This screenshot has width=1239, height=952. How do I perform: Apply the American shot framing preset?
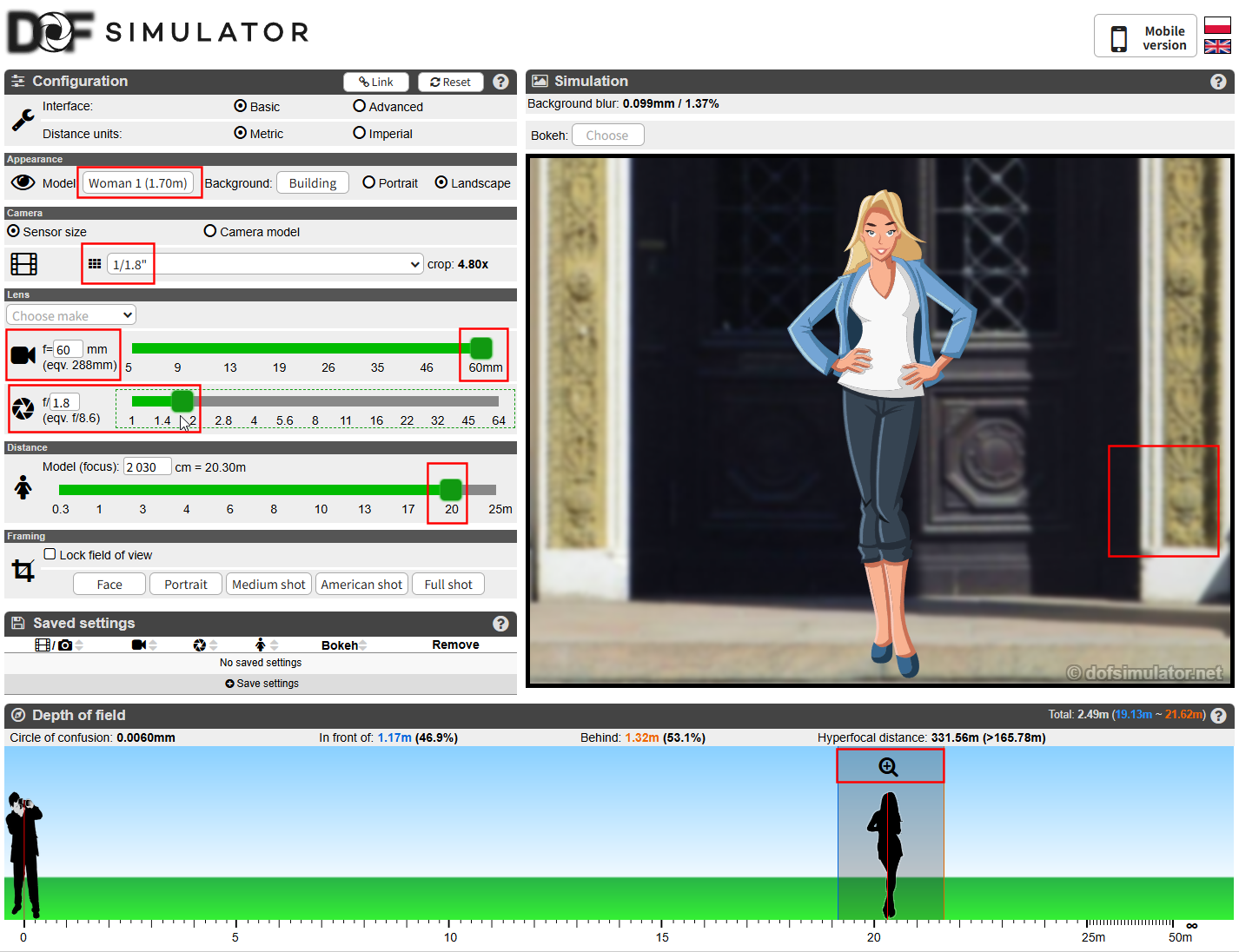click(361, 585)
